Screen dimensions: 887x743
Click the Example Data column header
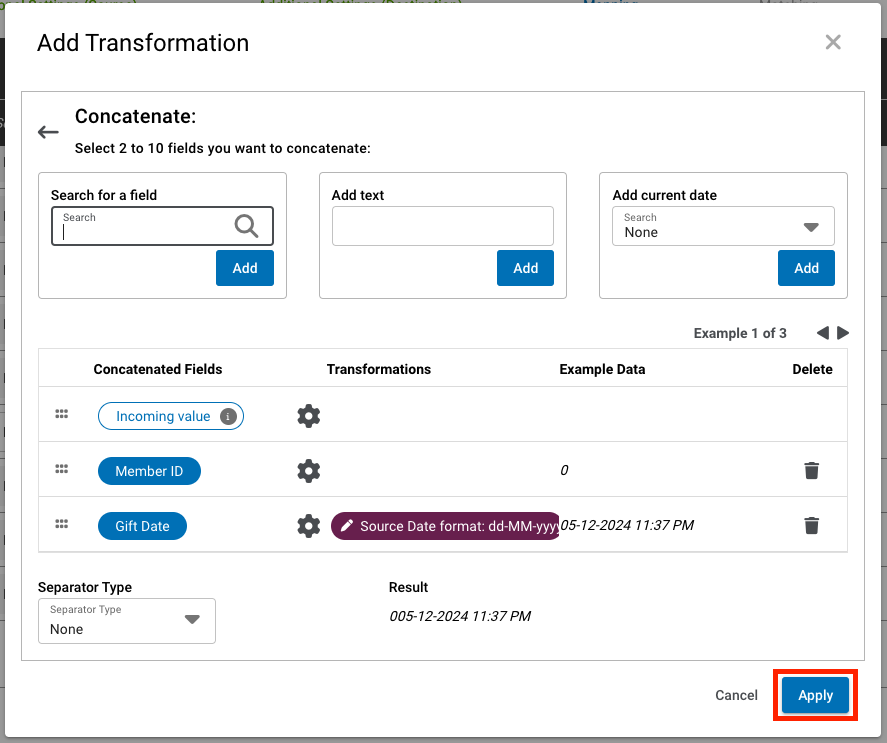click(x=602, y=369)
